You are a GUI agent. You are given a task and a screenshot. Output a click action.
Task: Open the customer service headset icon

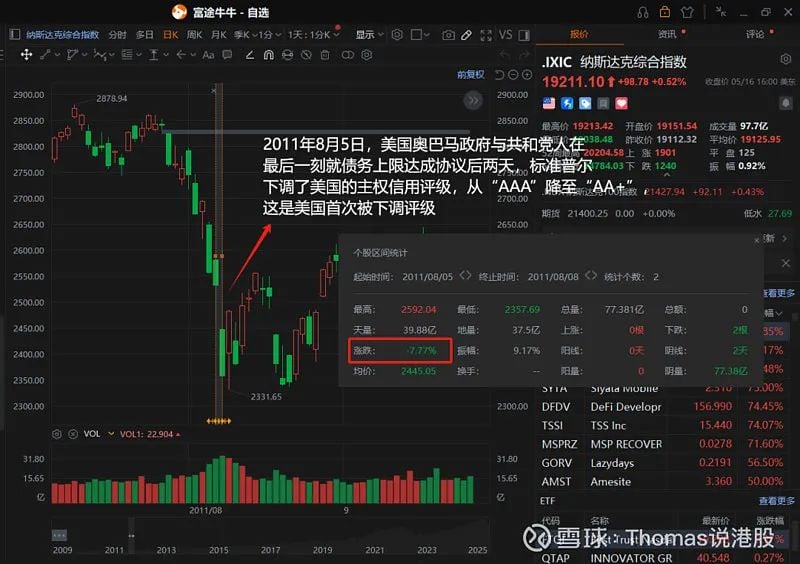click(x=643, y=12)
